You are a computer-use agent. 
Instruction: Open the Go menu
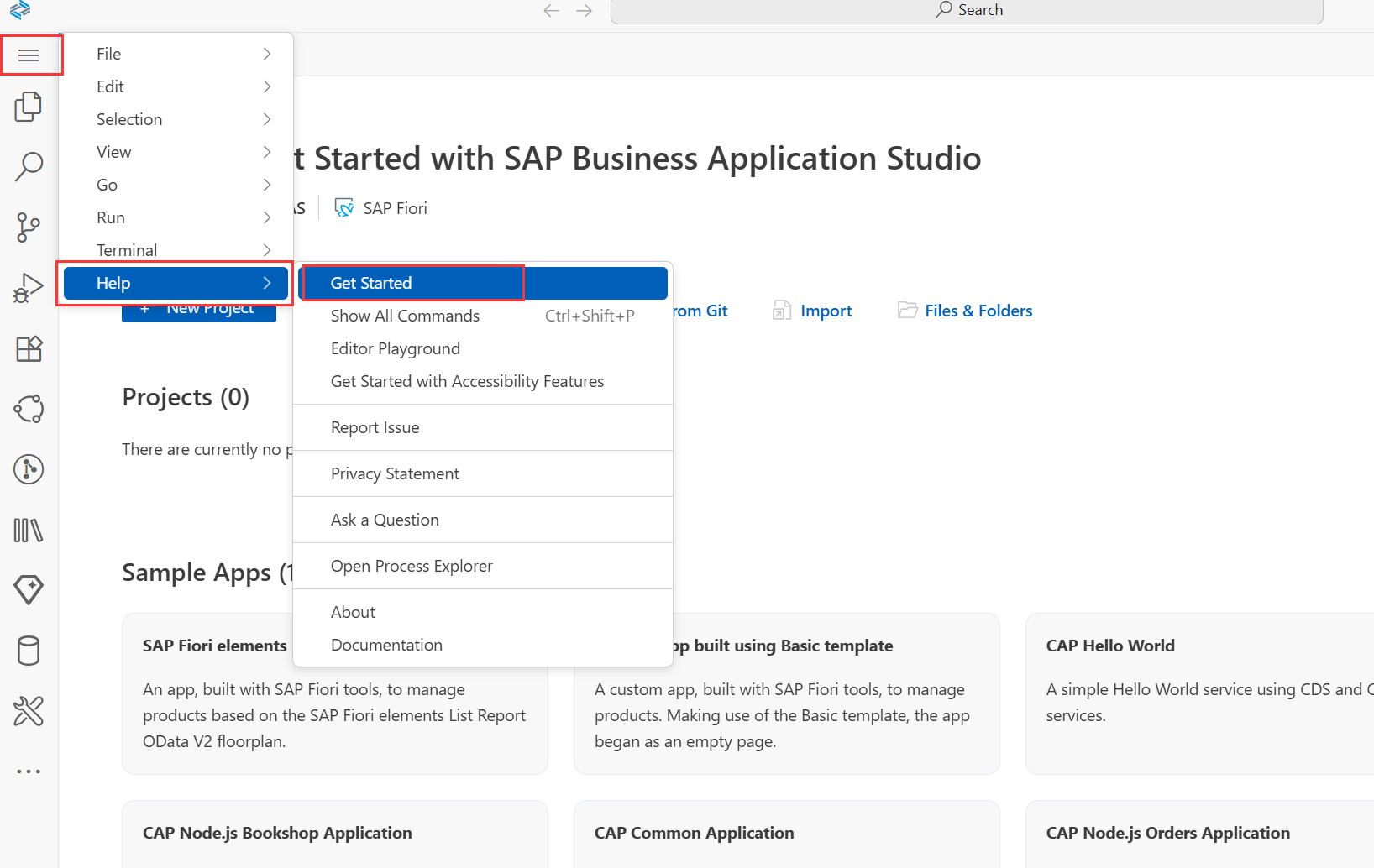click(x=176, y=185)
